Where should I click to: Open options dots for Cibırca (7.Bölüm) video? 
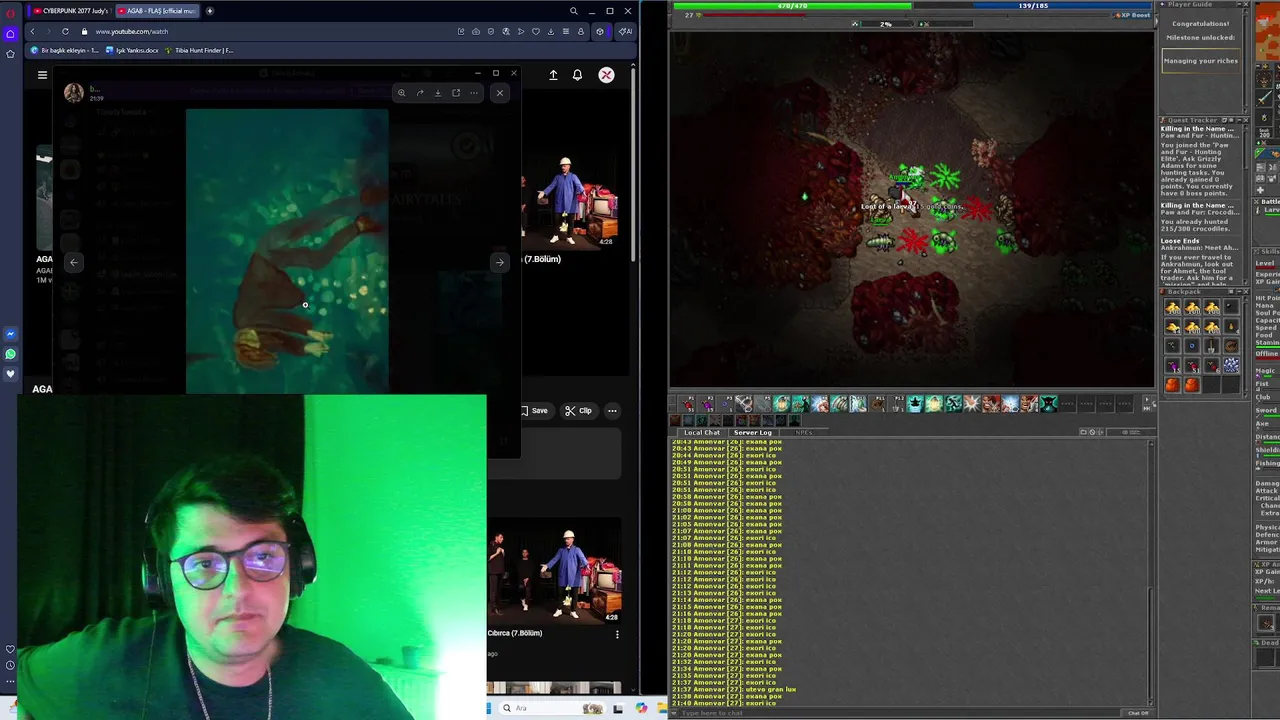[617, 634]
